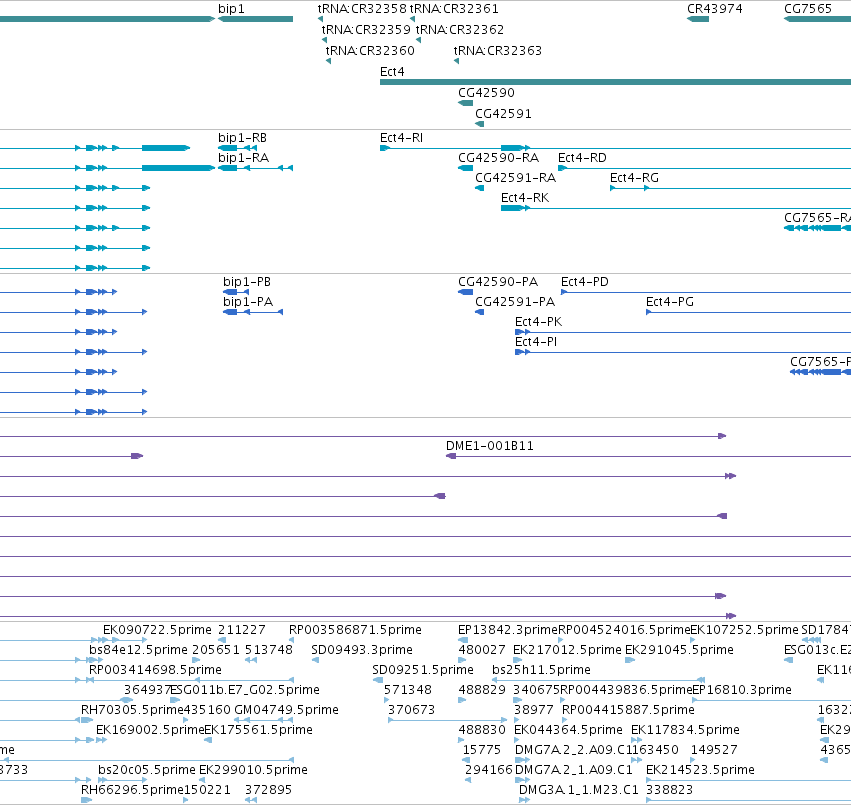Click the CG7565 gene label

[808, 9]
